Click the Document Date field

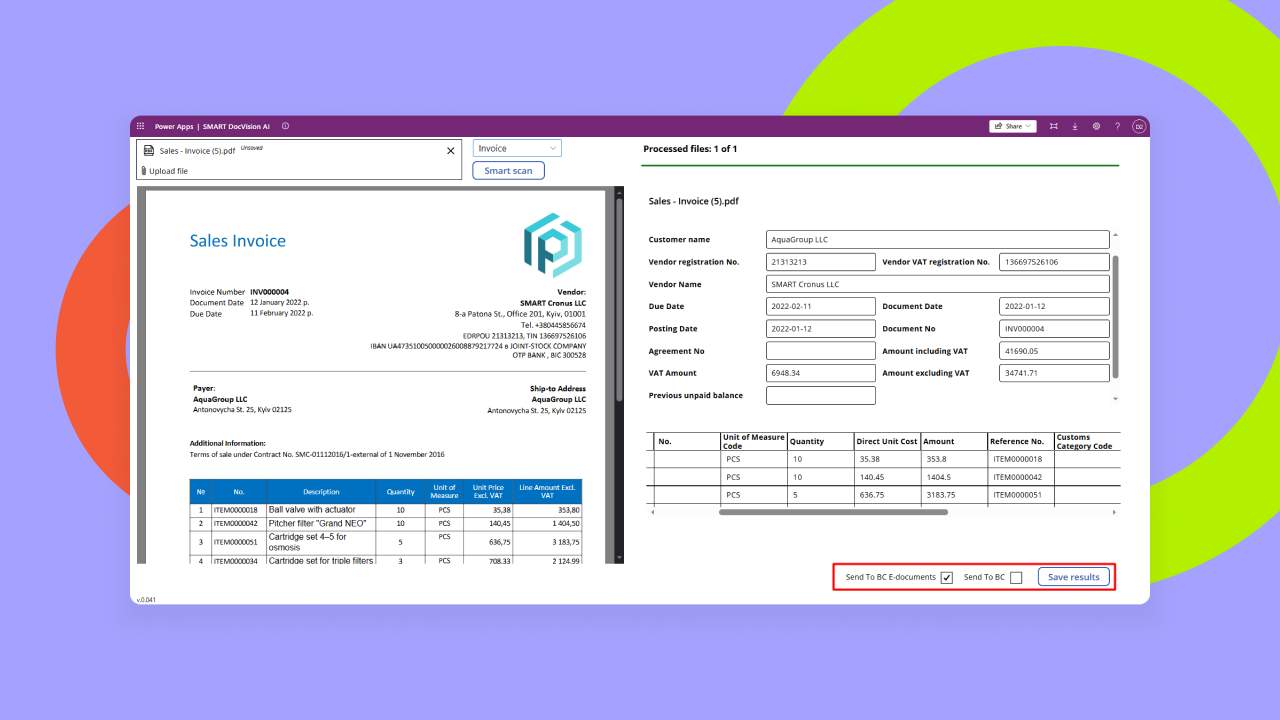(1054, 306)
